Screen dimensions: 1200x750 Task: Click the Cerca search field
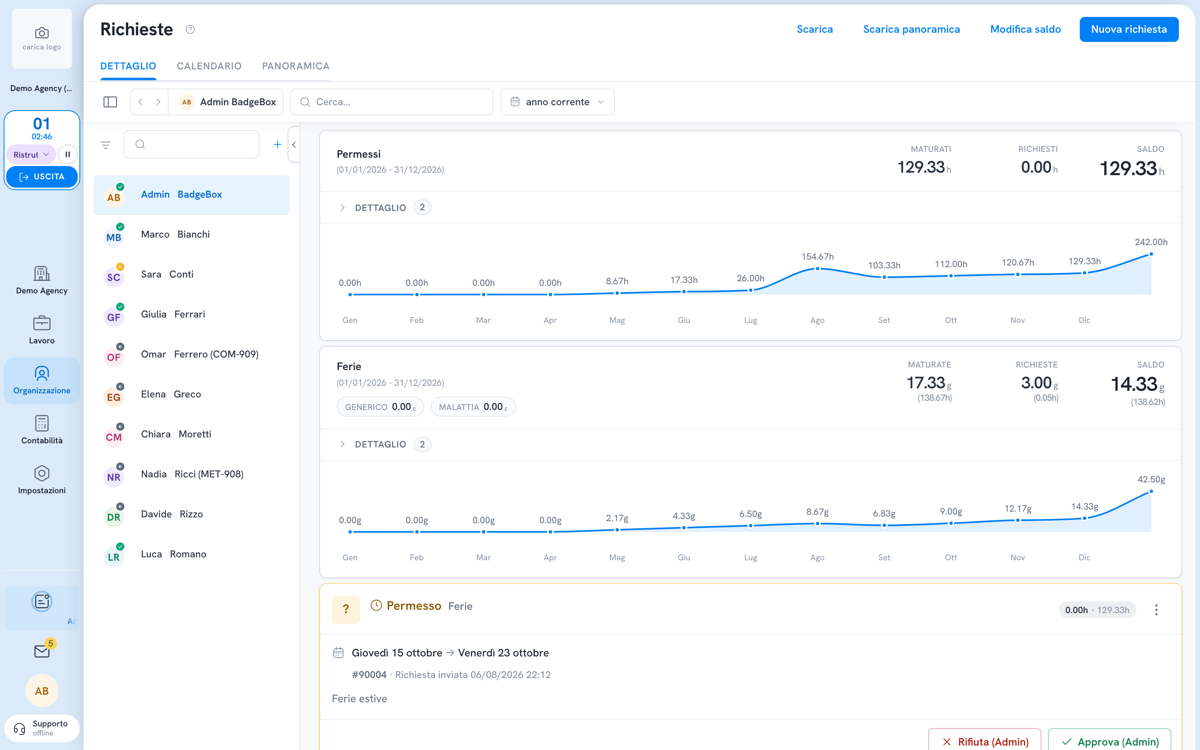click(x=392, y=102)
